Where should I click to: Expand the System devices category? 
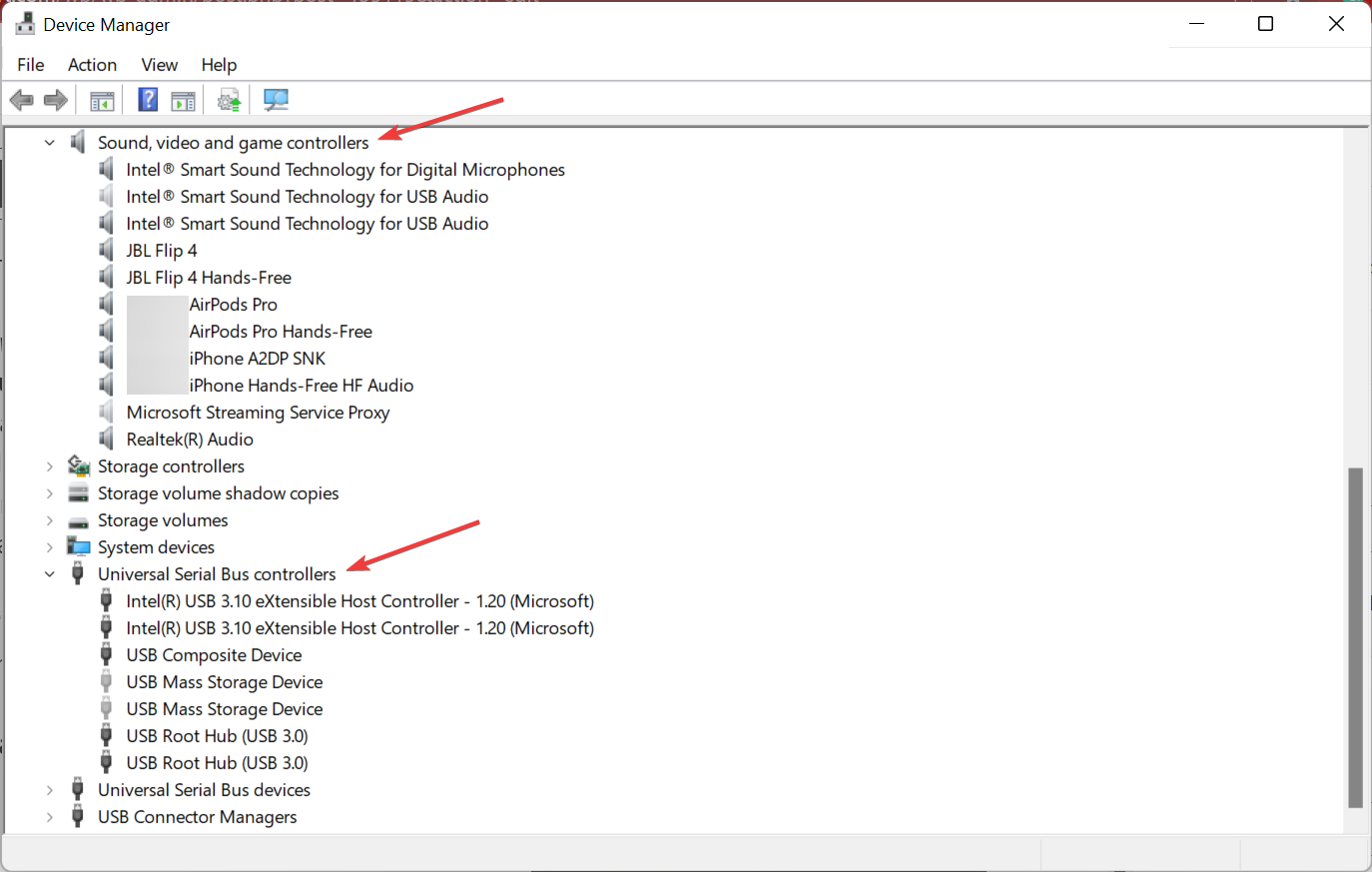click(x=50, y=547)
